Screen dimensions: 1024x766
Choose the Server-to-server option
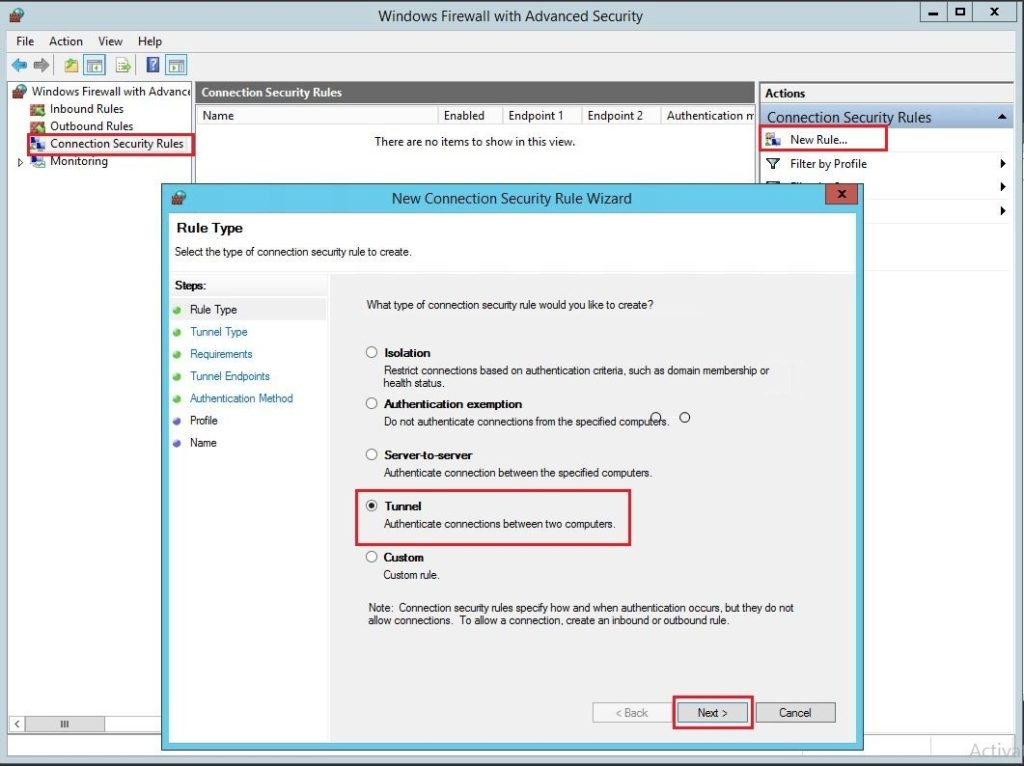372,455
